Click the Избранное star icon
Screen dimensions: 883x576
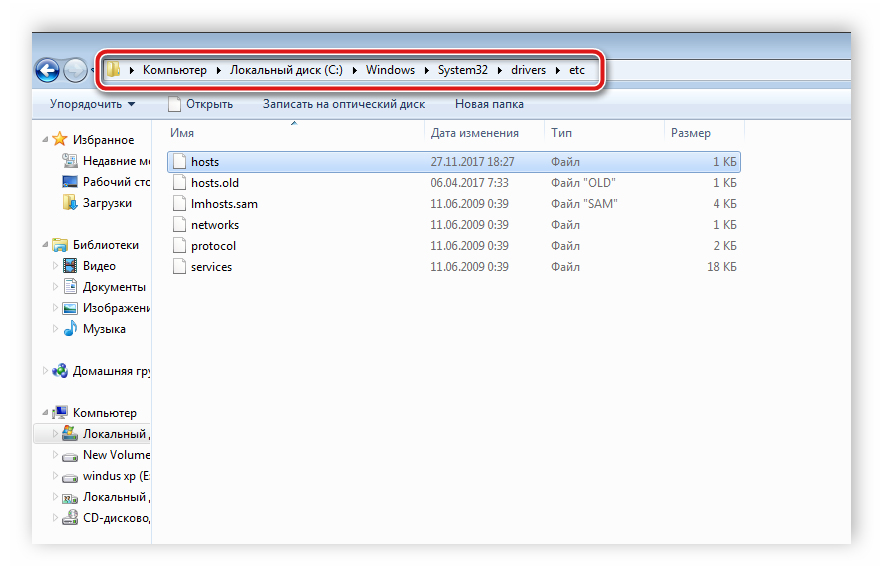60,140
